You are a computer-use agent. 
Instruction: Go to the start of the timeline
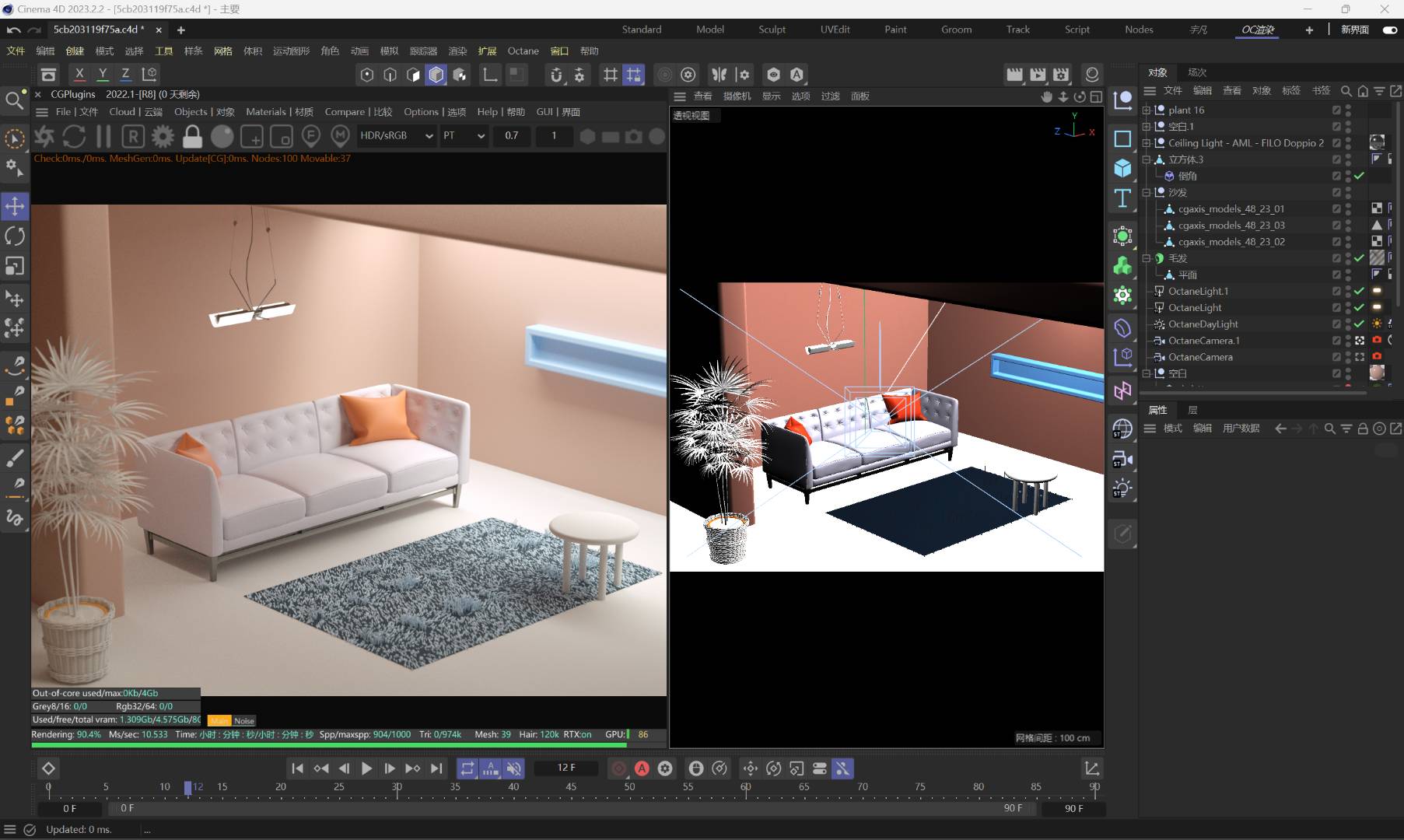pos(297,768)
